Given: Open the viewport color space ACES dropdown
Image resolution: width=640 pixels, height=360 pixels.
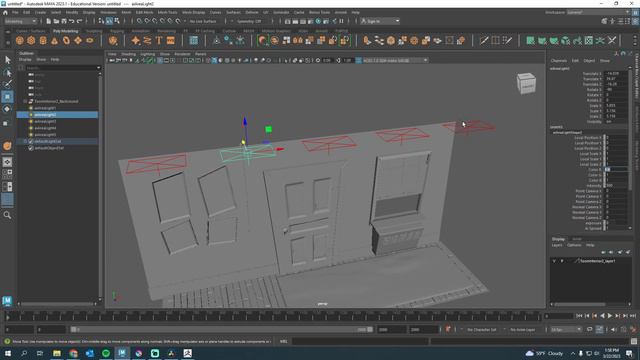Looking at the screenshot, I should point(395,60).
